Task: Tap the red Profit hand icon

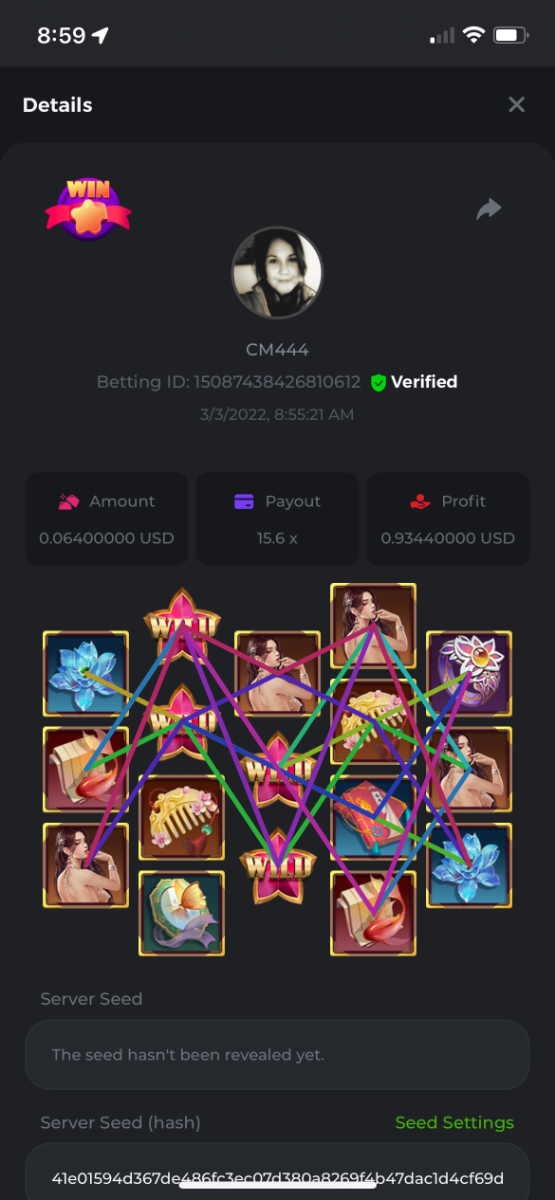Action: (421, 502)
